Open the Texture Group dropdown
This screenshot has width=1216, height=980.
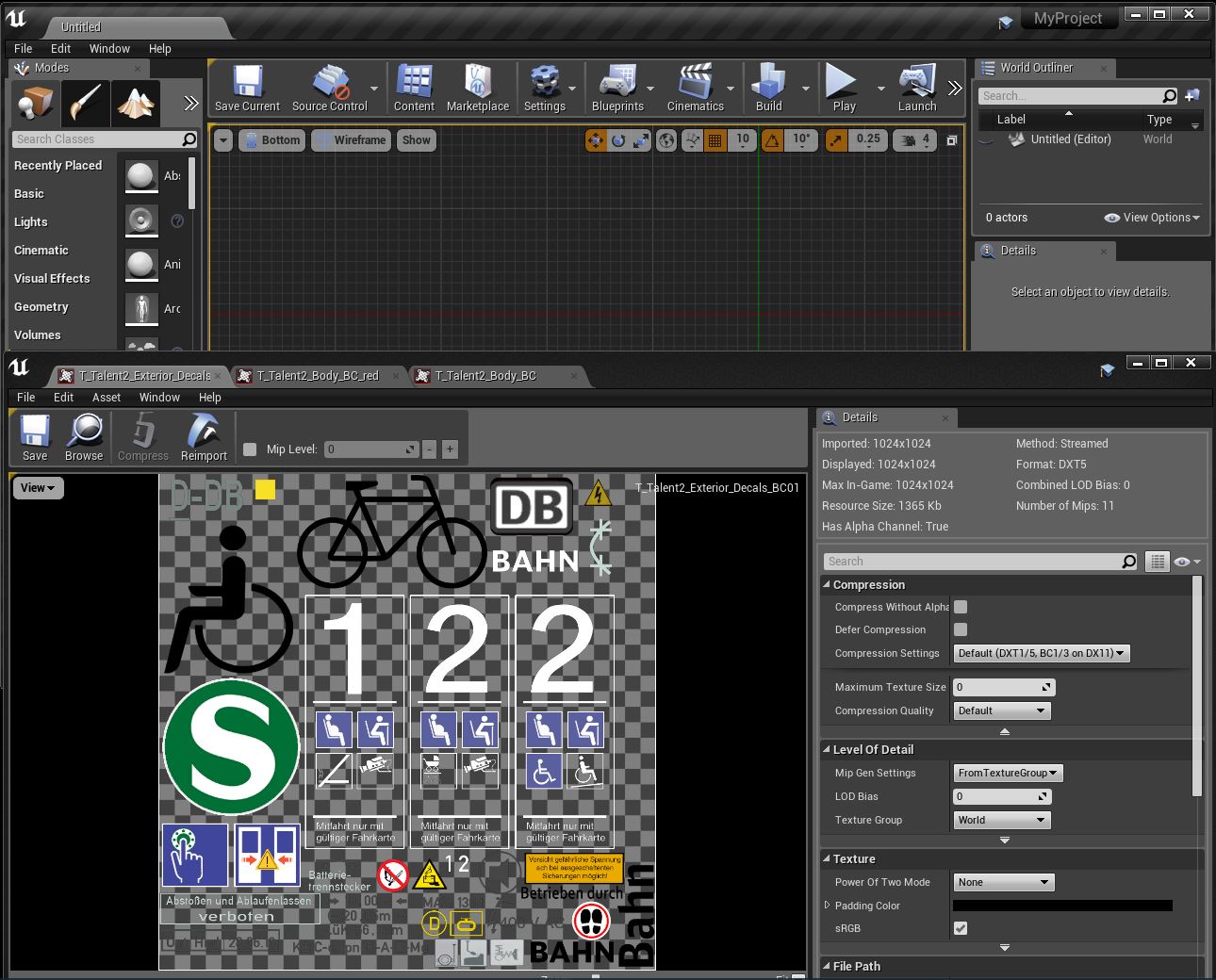tap(1001, 820)
